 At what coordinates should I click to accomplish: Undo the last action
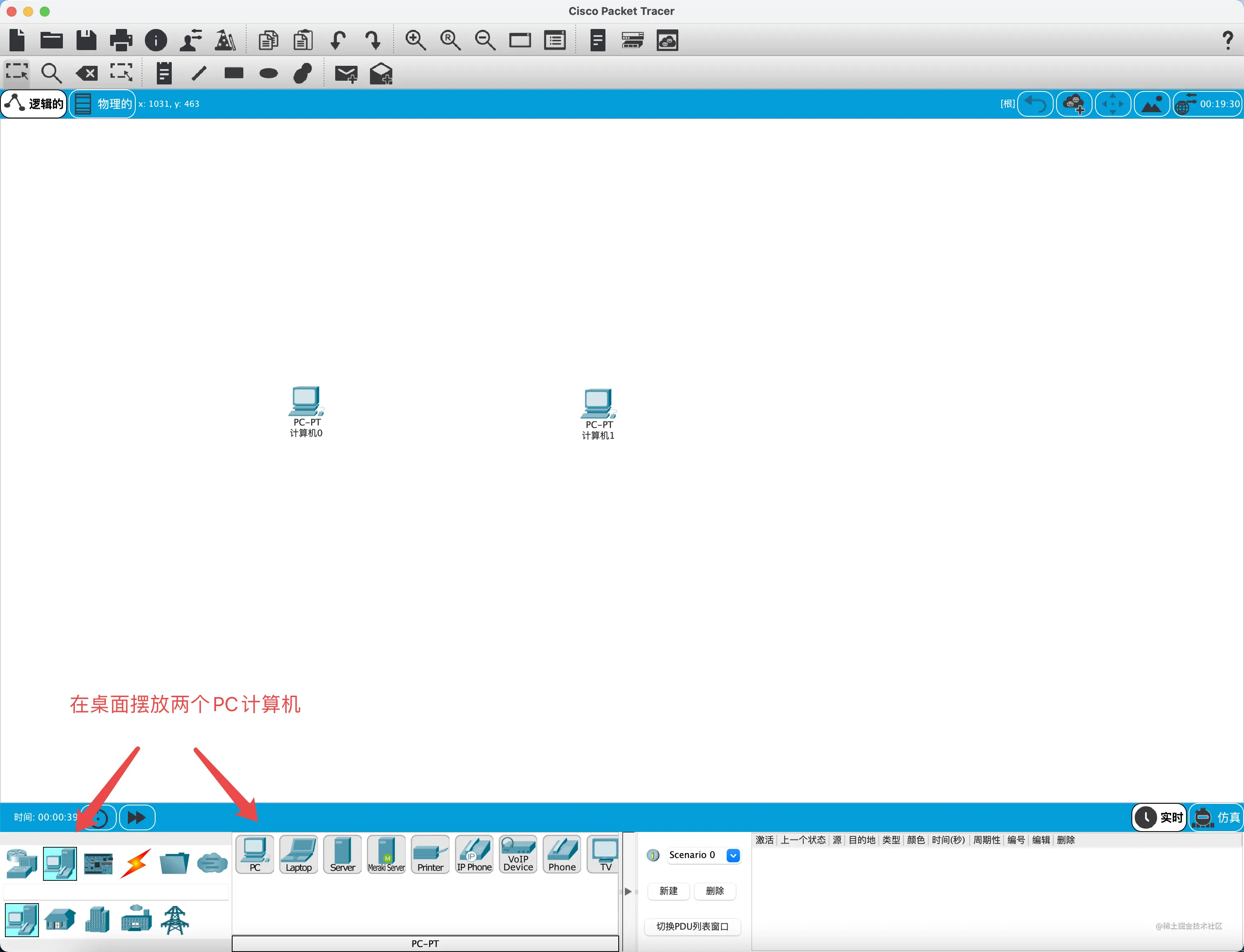click(338, 40)
